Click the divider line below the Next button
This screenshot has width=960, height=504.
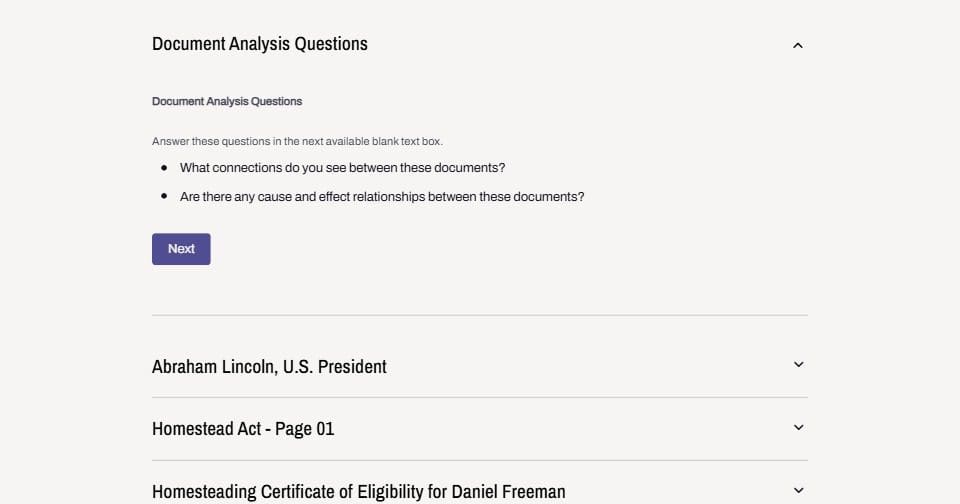(x=480, y=315)
